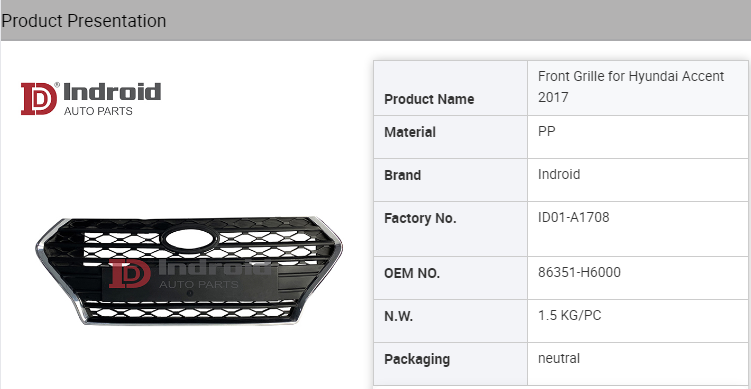
Task: Select the N.W. label cell
Action: coord(450,321)
